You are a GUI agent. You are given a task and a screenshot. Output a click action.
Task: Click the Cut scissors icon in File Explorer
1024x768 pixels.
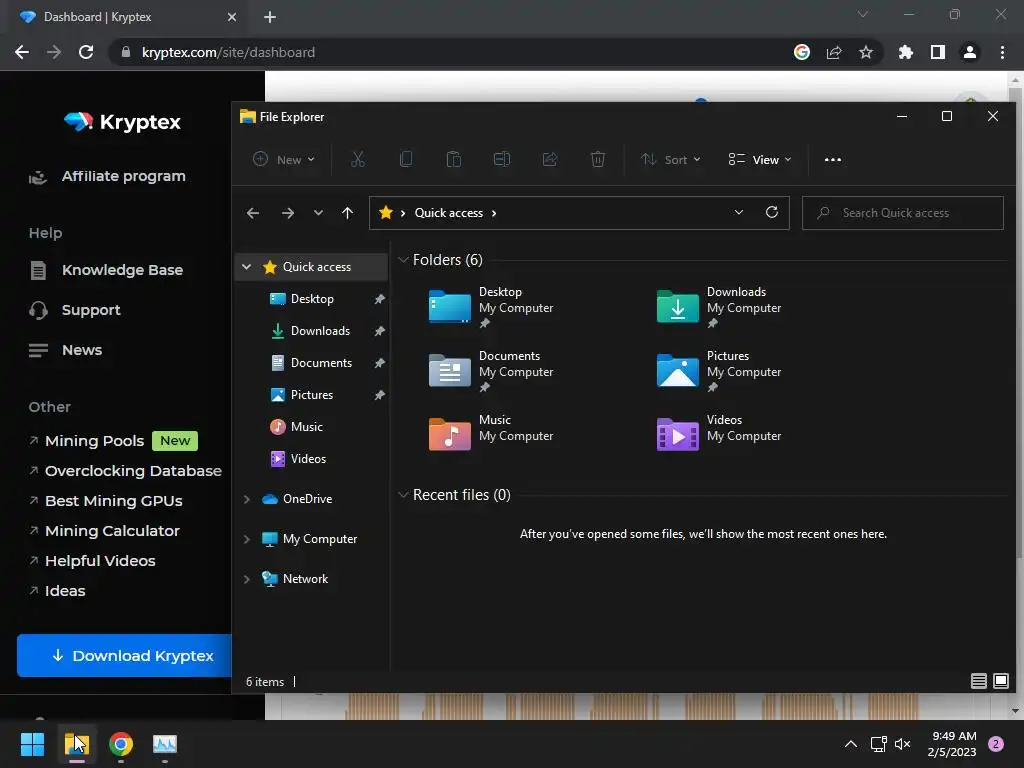[x=358, y=159]
